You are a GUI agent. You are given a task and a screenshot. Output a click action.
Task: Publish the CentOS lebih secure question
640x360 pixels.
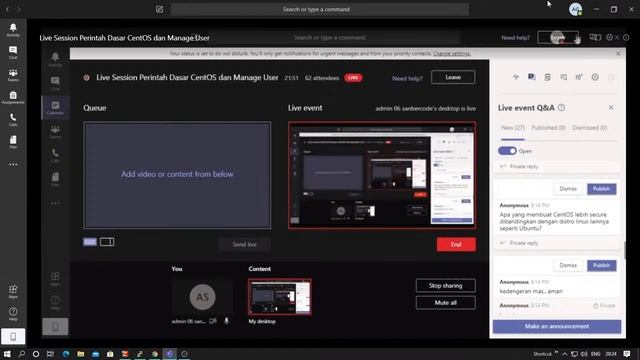pos(602,189)
